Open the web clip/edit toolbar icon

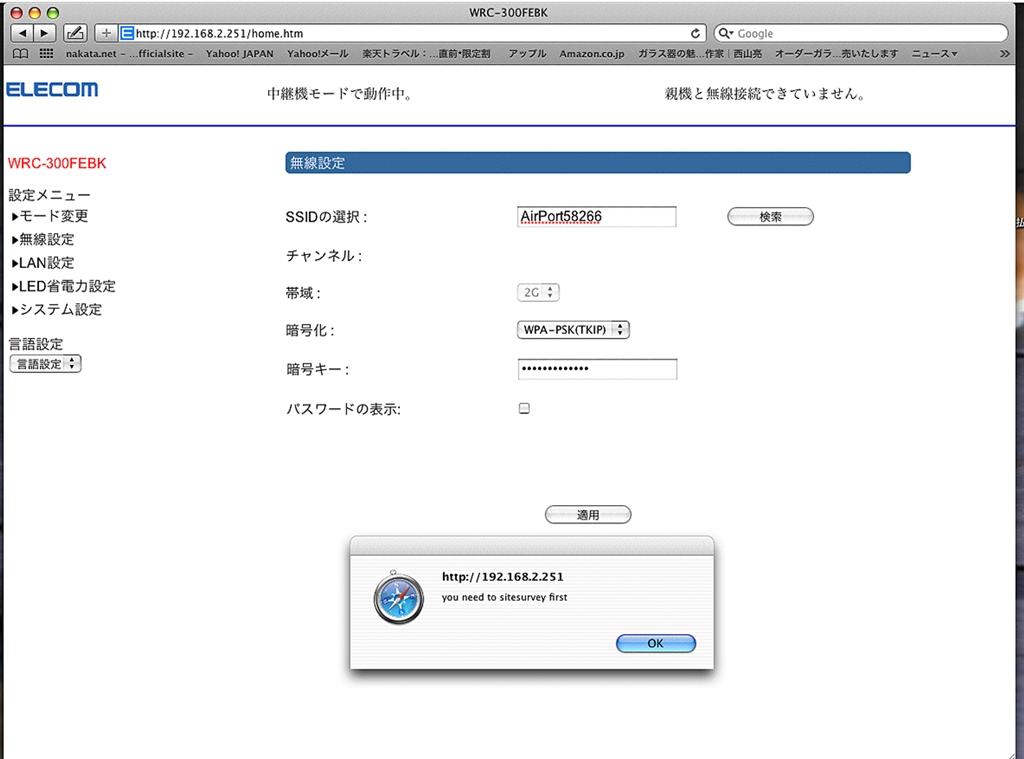point(75,33)
